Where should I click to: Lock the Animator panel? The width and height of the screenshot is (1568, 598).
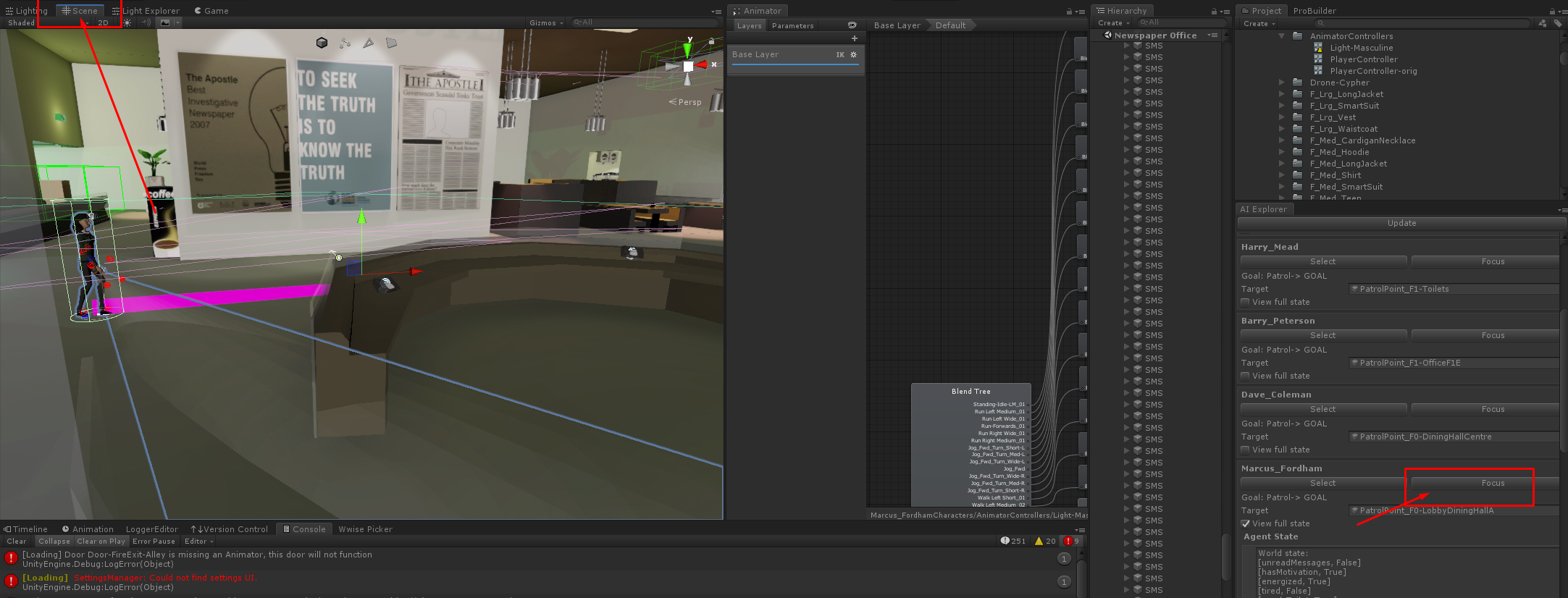pos(1069,11)
